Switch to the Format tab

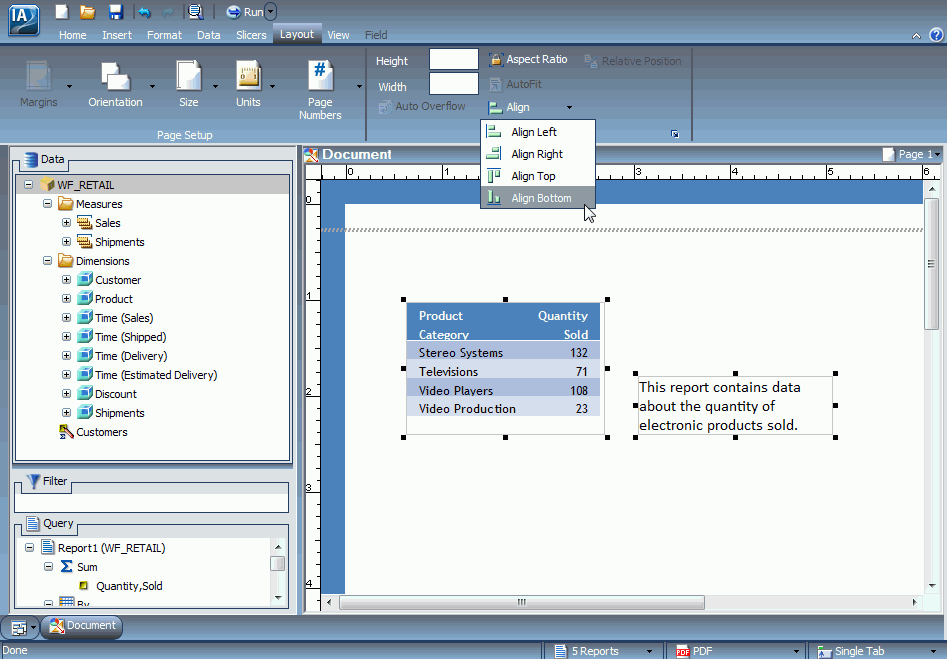coord(164,35)
